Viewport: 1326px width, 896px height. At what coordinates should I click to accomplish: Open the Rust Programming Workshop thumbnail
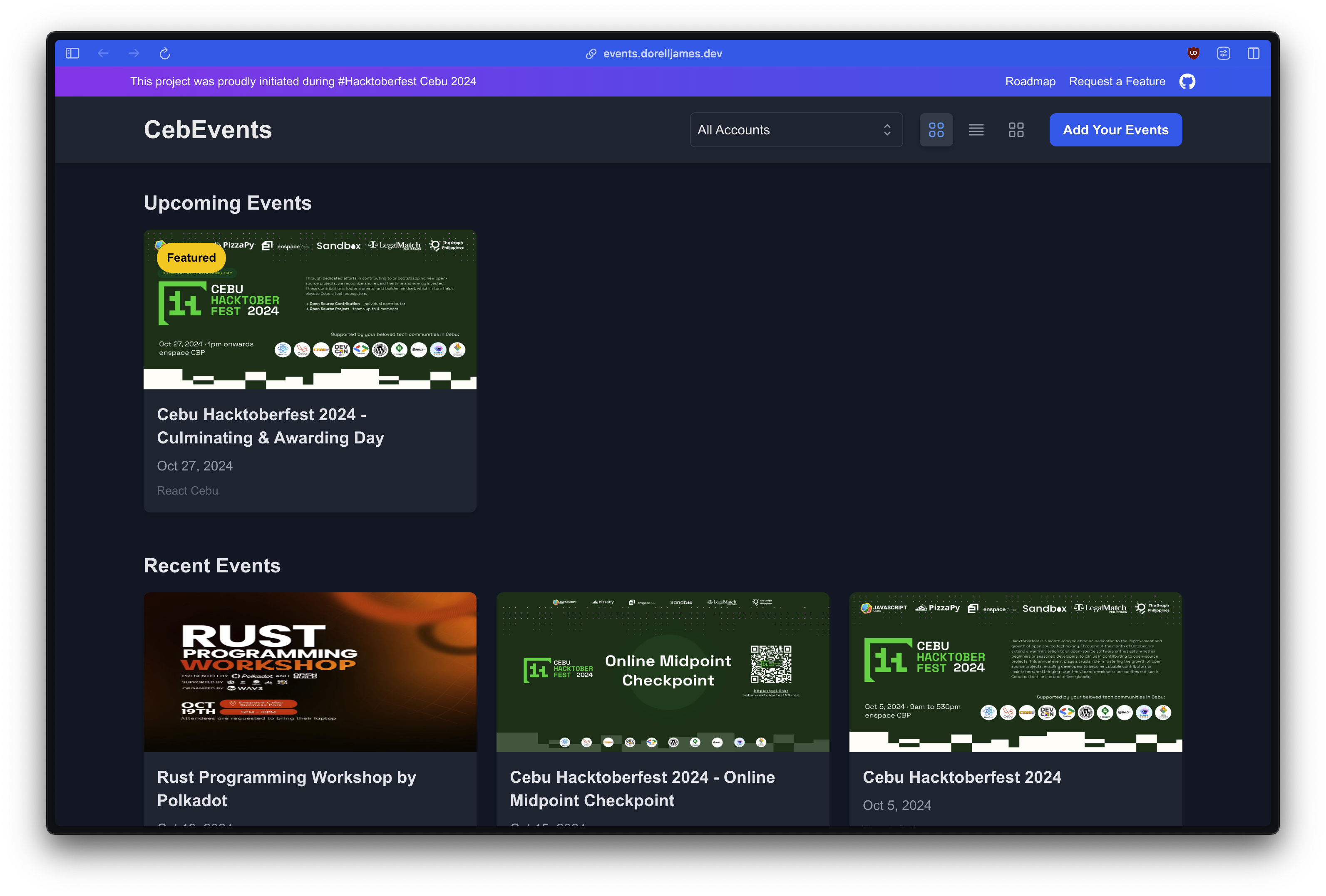[x=310, y=672]
